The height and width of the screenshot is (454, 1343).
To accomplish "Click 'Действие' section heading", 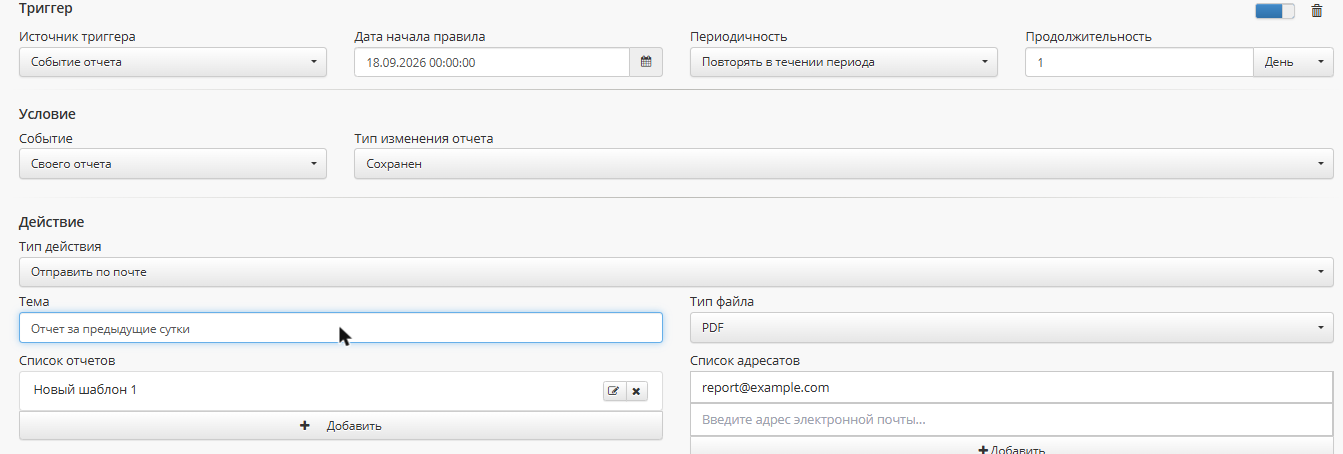I will (52, 222).
